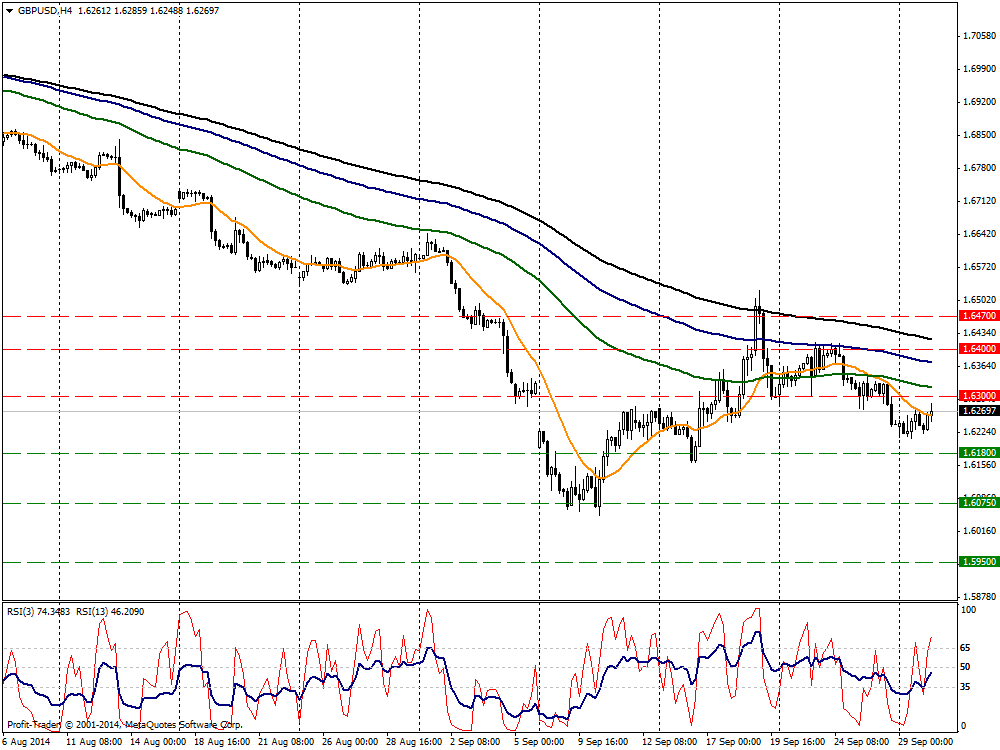Click the red 1.64000 resistance level label

(x=978, y=349)
